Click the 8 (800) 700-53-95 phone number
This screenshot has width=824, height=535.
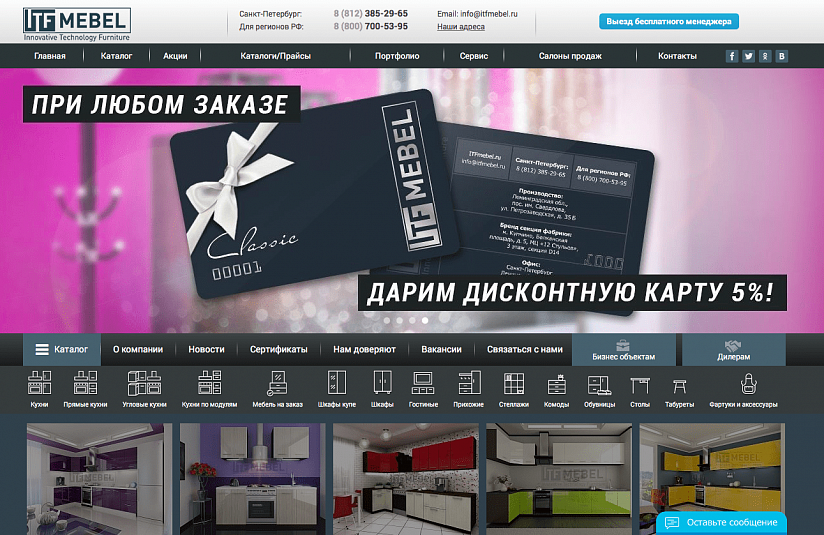(370, 26)
